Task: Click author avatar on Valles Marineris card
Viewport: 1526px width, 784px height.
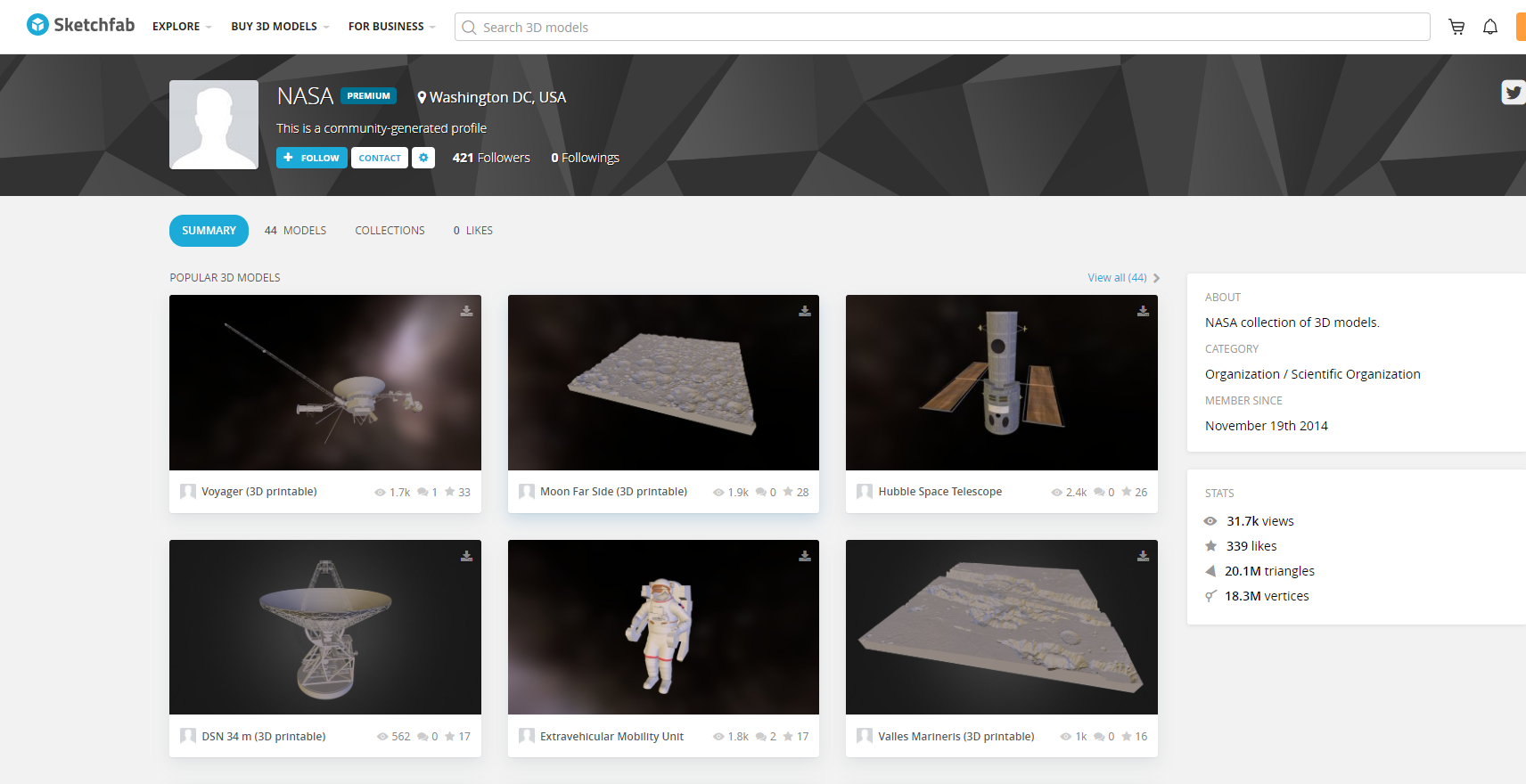Action: [x=865, y=736]
